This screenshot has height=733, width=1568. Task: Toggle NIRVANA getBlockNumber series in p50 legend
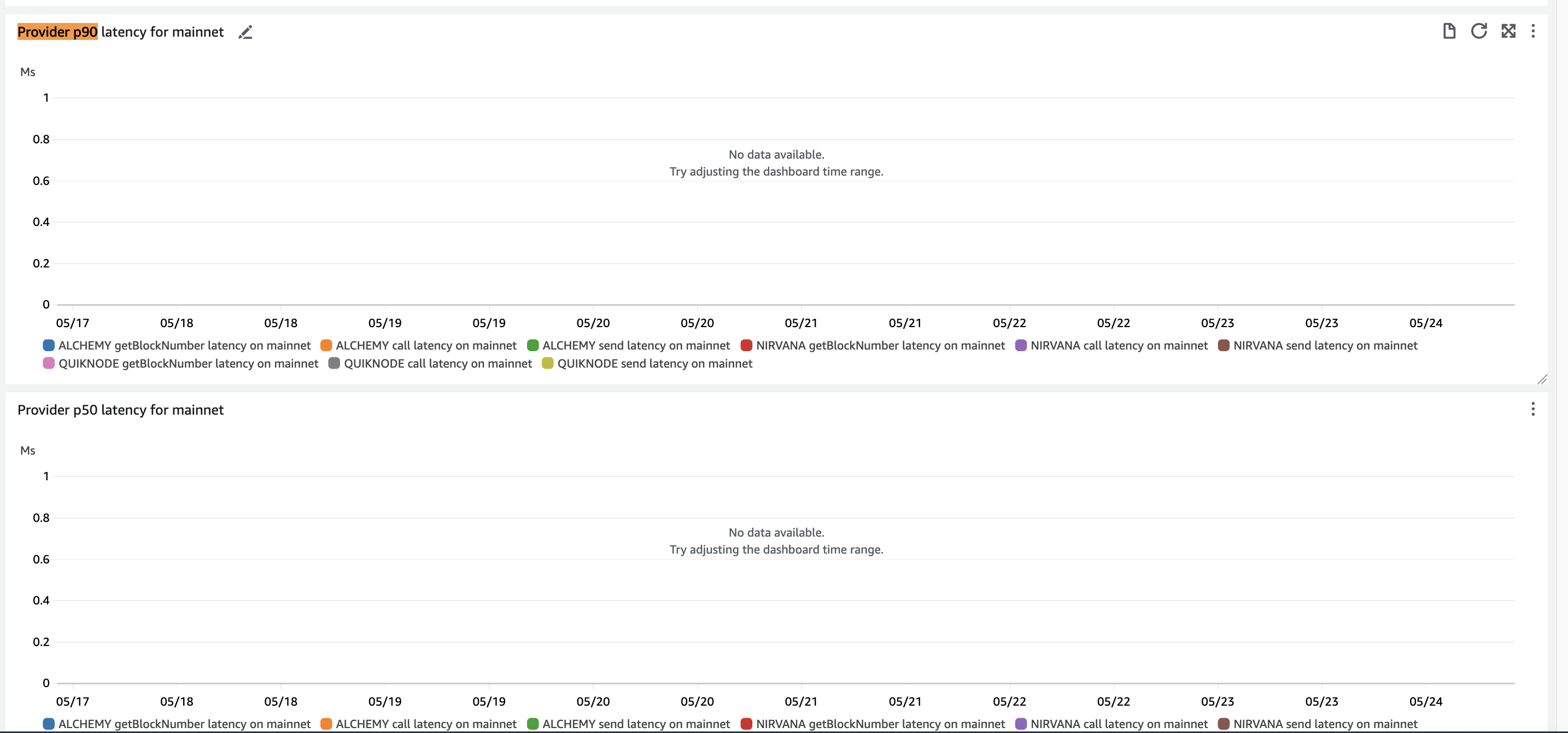tap(873, 724)
